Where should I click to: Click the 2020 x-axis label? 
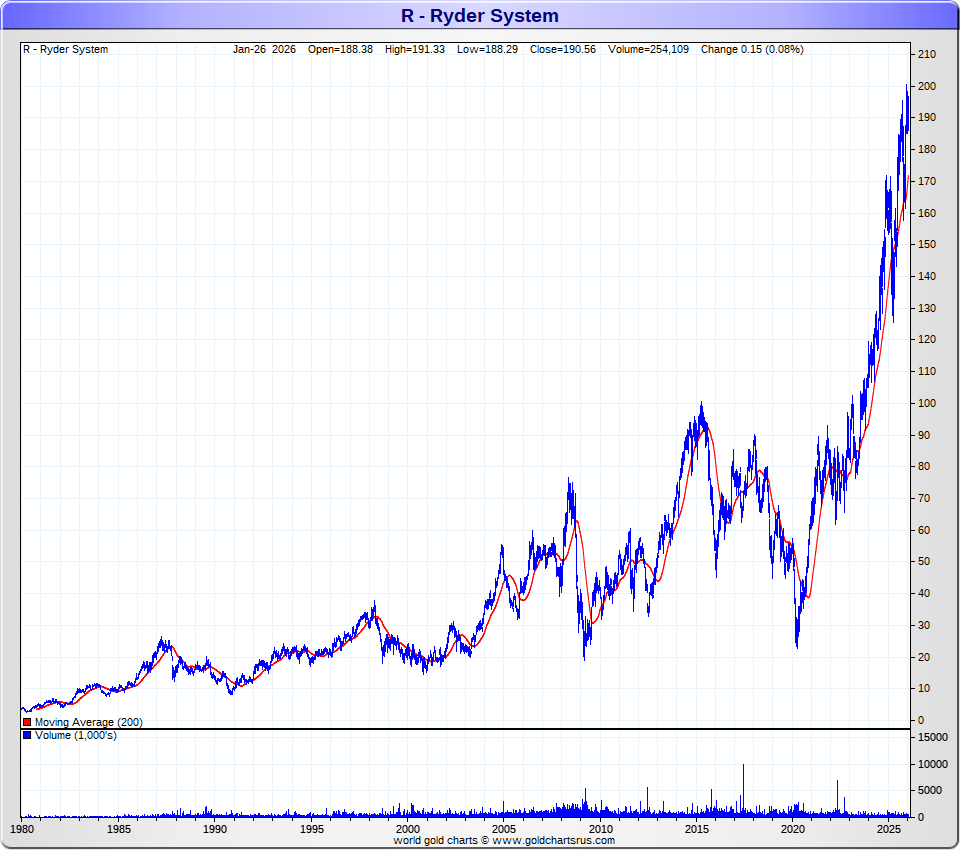(x=793, y=829)
